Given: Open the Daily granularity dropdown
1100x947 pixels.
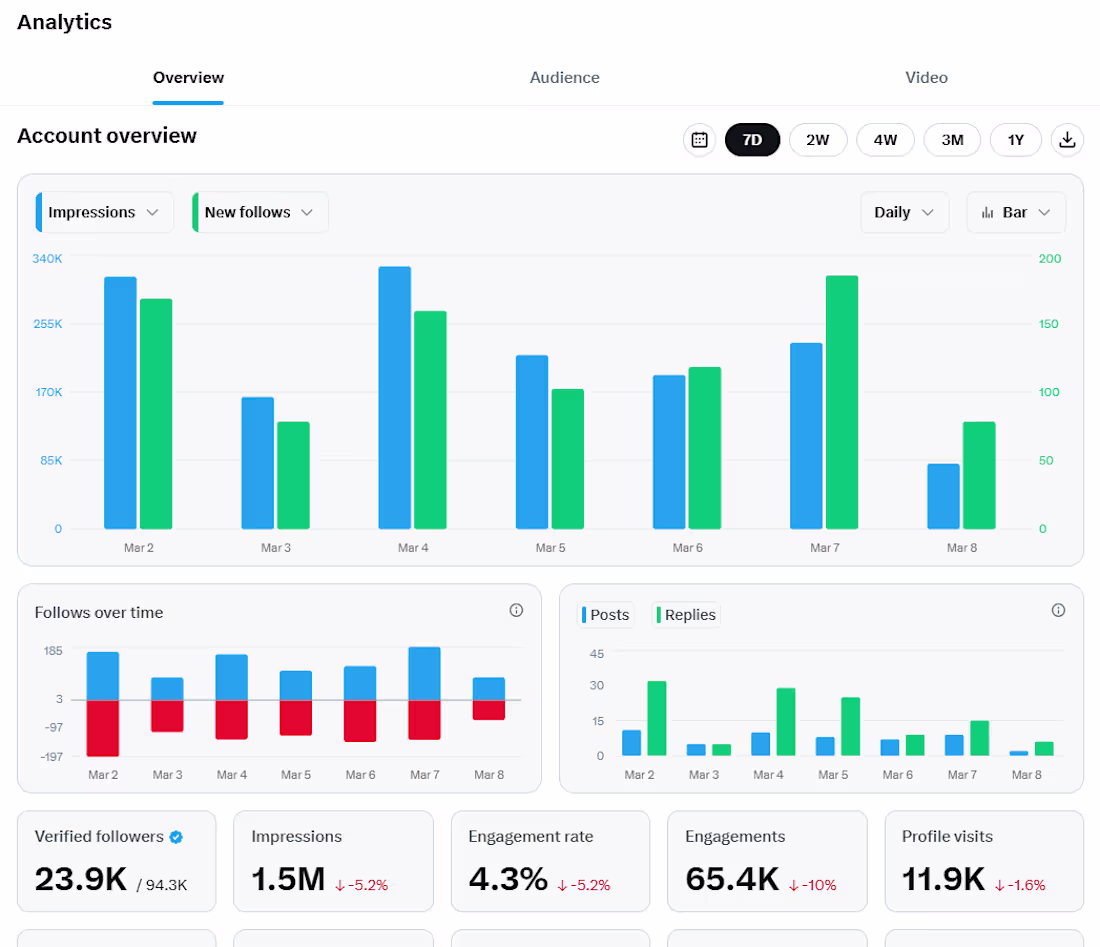Looking at the screenshot, I should pyautogui.click(x=904, y=213).
